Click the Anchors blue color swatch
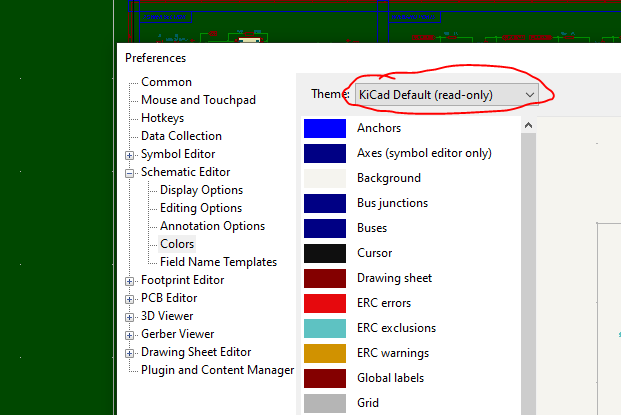This screenshot has width=621, height=415. click(x=324, y=128)
